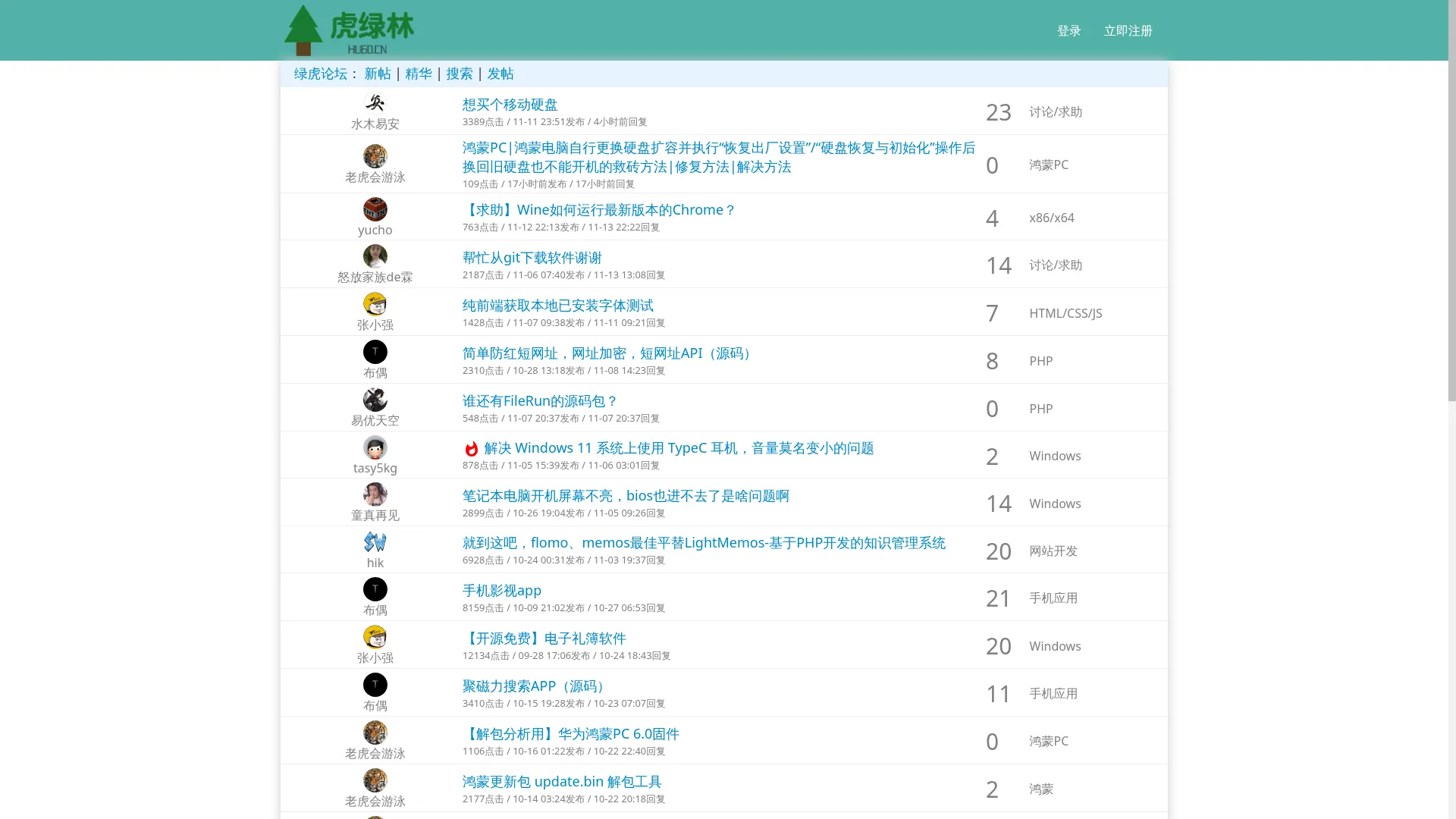Screen dimensions: 1456x819
Task: Open 张小强's avatar next to 纯前端获取字体测试
Action: coord(375,304)
